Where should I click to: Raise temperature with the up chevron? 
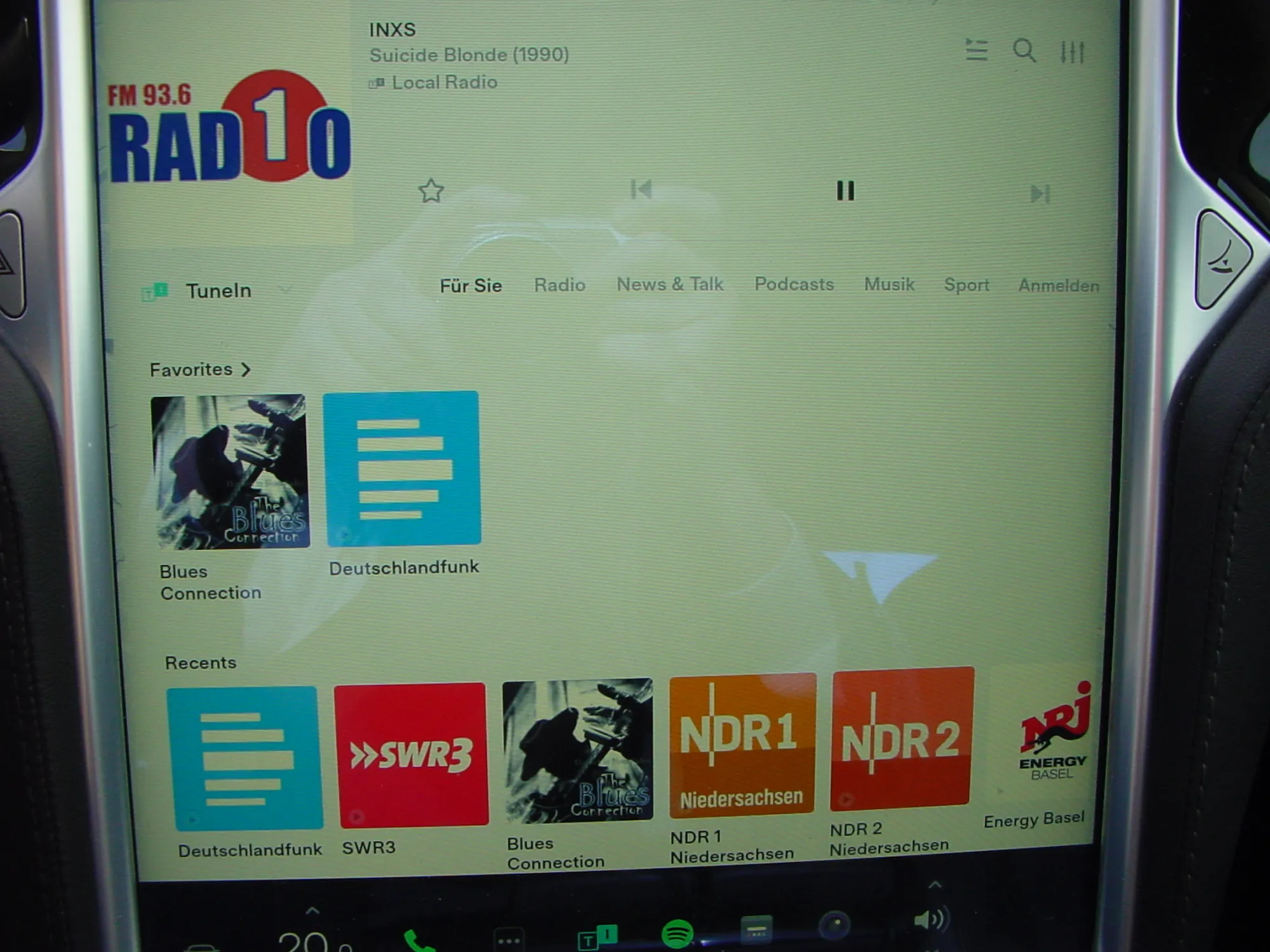point(312,911)
